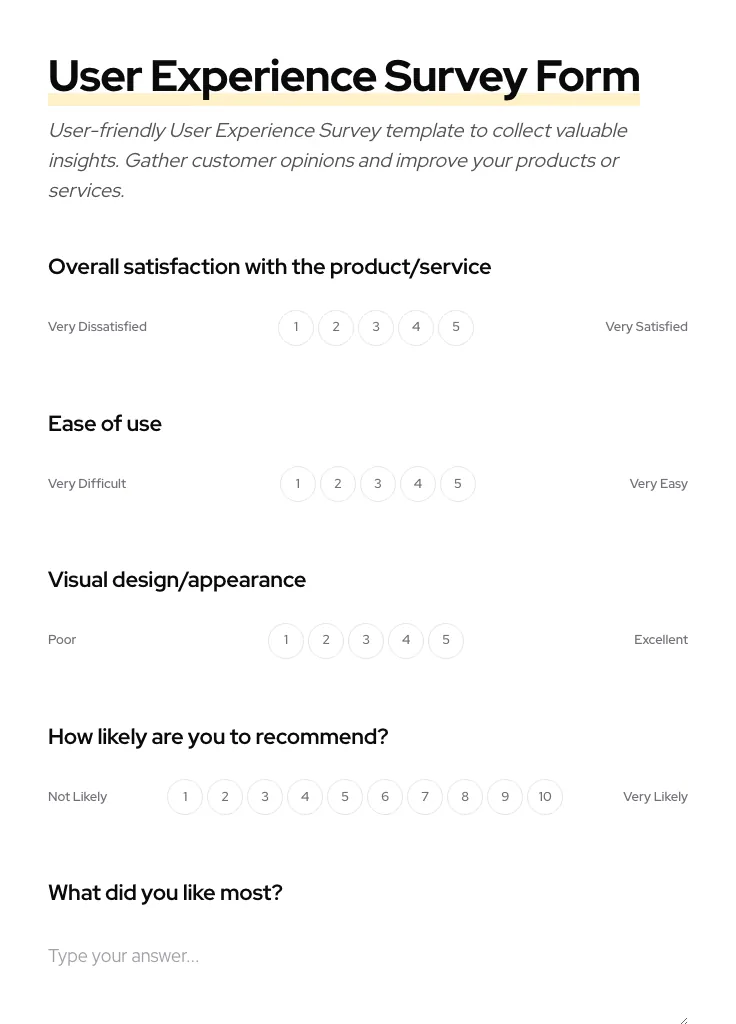Image resolution: width=736 pixels, height=1024 pixels.
Task: Select rating 3 for overall satisfaction
Action: point(376,327)
